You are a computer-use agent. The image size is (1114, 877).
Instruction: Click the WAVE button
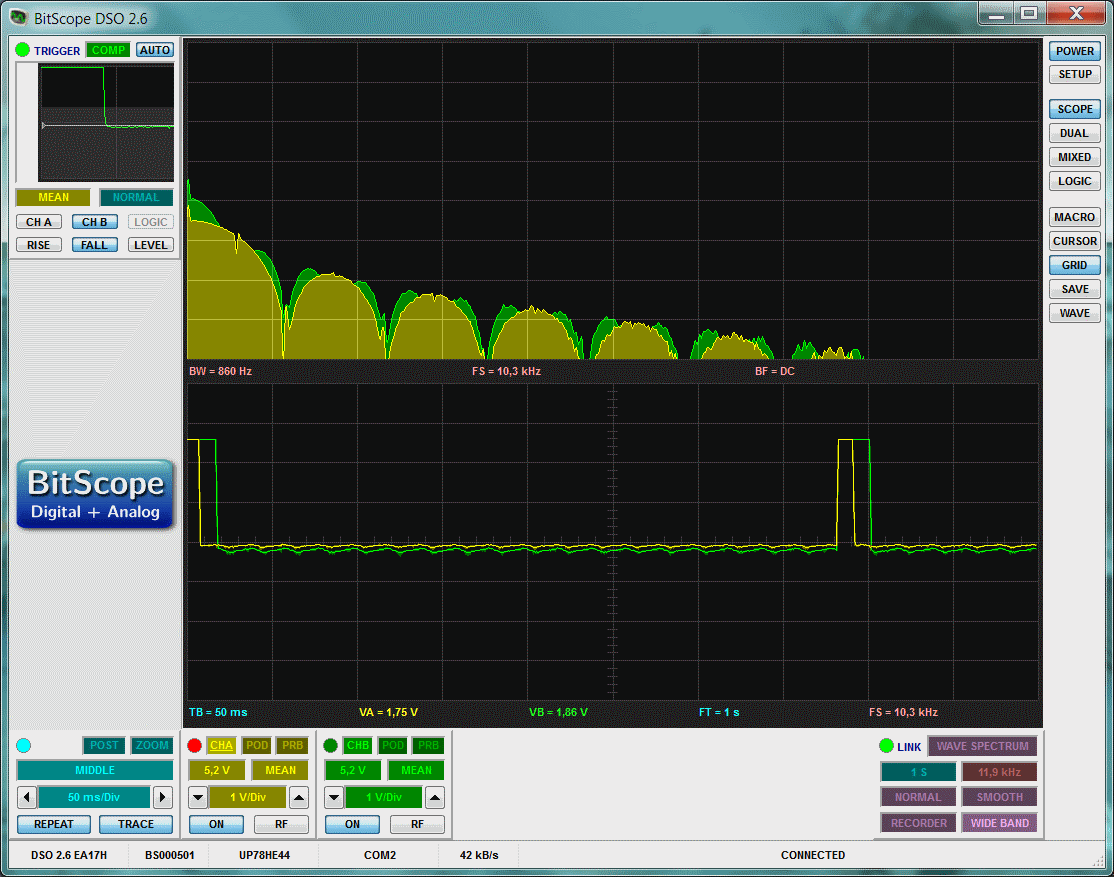pos(1074,313)
